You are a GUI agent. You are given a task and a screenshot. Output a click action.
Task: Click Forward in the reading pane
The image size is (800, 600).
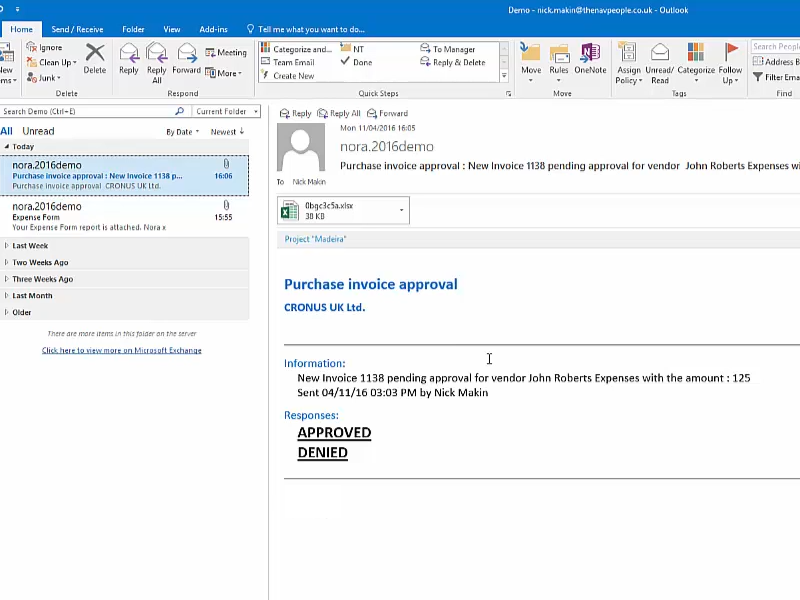[388, 113]
